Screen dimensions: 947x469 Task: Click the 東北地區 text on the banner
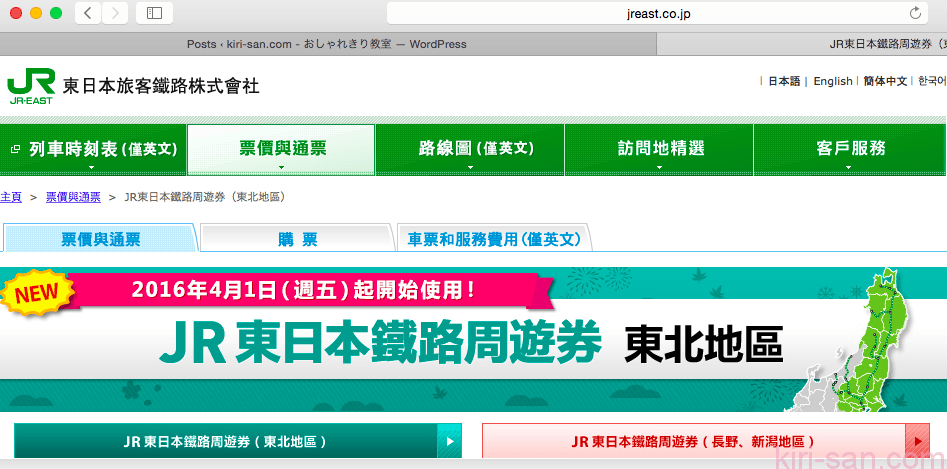click(x=704, y=345)
